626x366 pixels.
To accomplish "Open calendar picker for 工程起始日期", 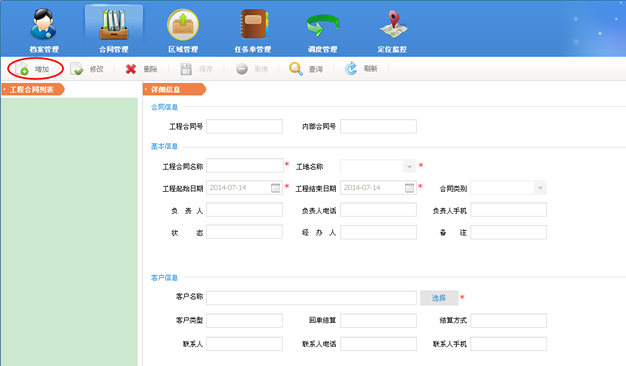I will pyautogui.click(x=275, y=188).
